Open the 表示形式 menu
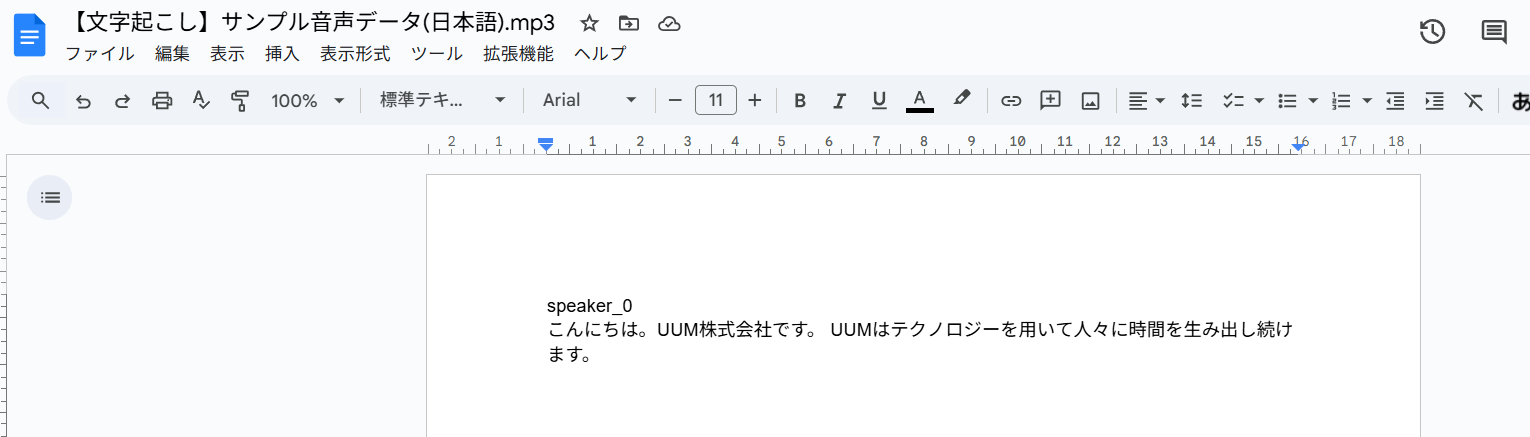This screenshot has height=437, width=1530. [355, 54]
